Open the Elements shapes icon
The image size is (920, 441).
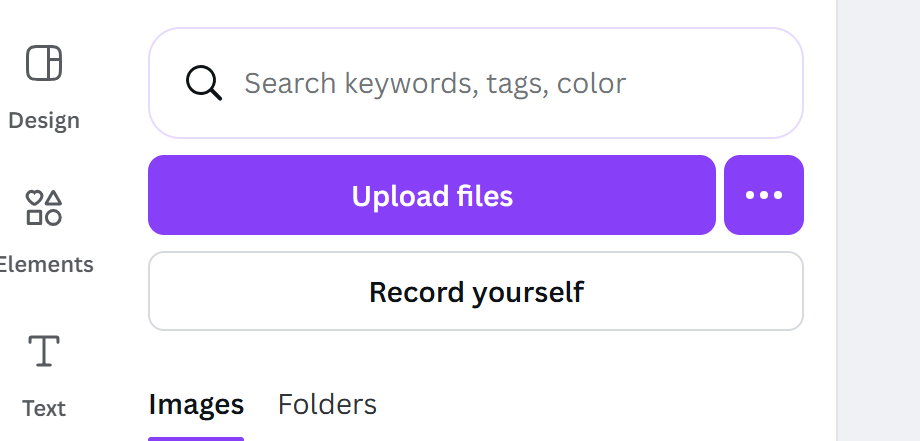click(x=43, y=208)
